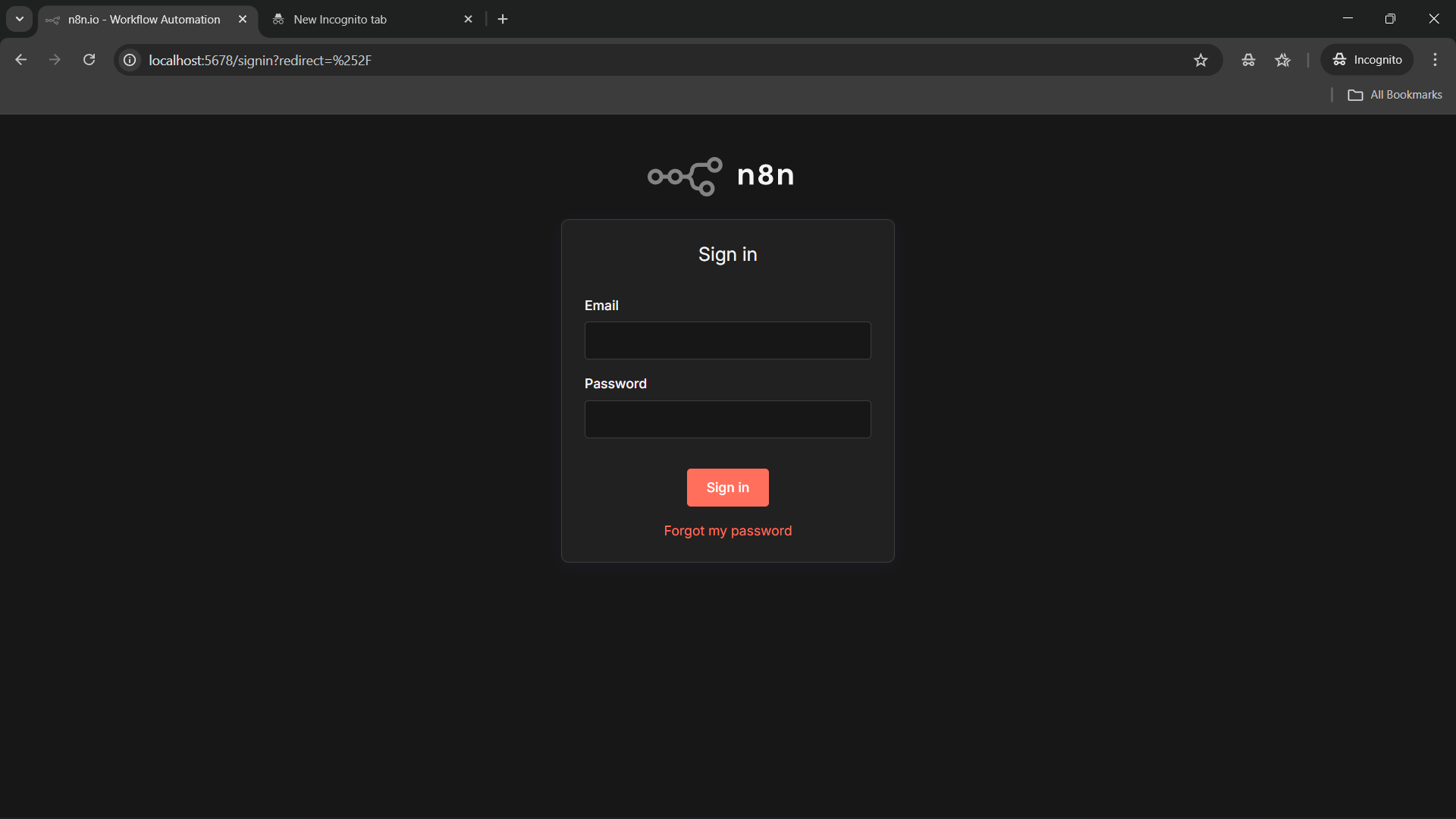This screenshot has height=819, width=1456.
Task: Open a new tab with plus button
Action: (503, 19)
